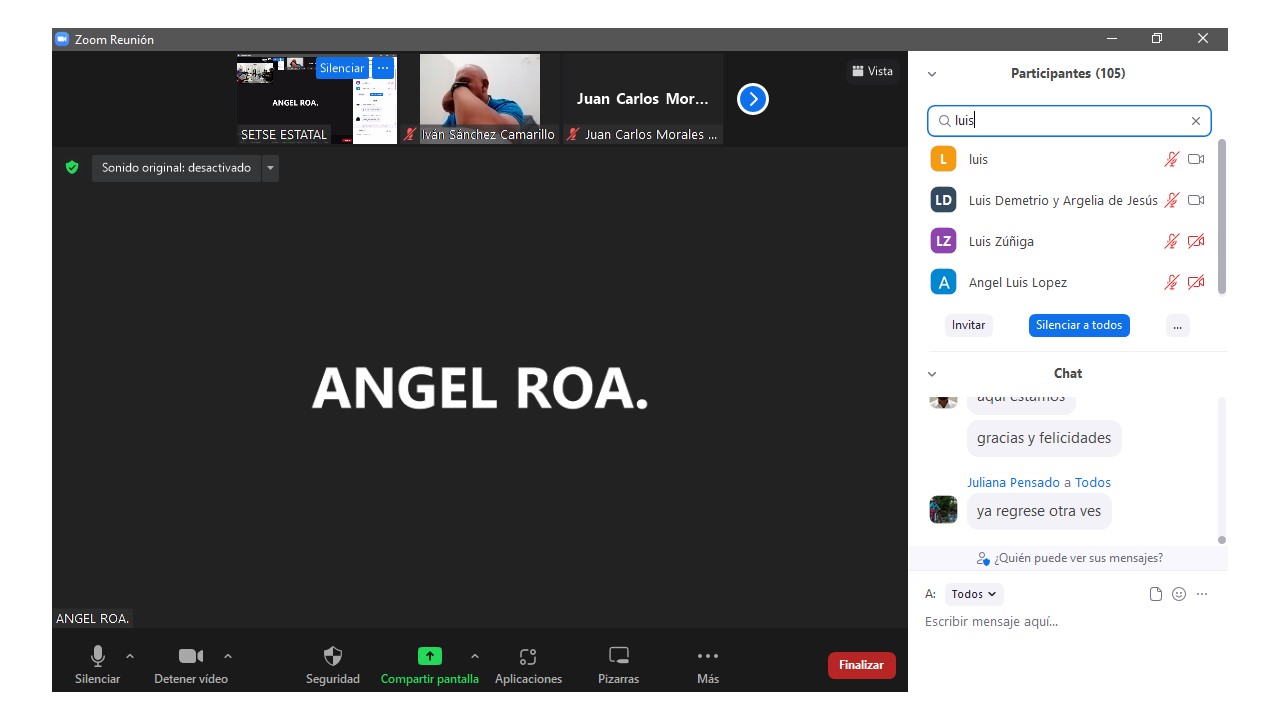Open ¿Quién puede ver sus mensajes? link

tap(1070, 558)
